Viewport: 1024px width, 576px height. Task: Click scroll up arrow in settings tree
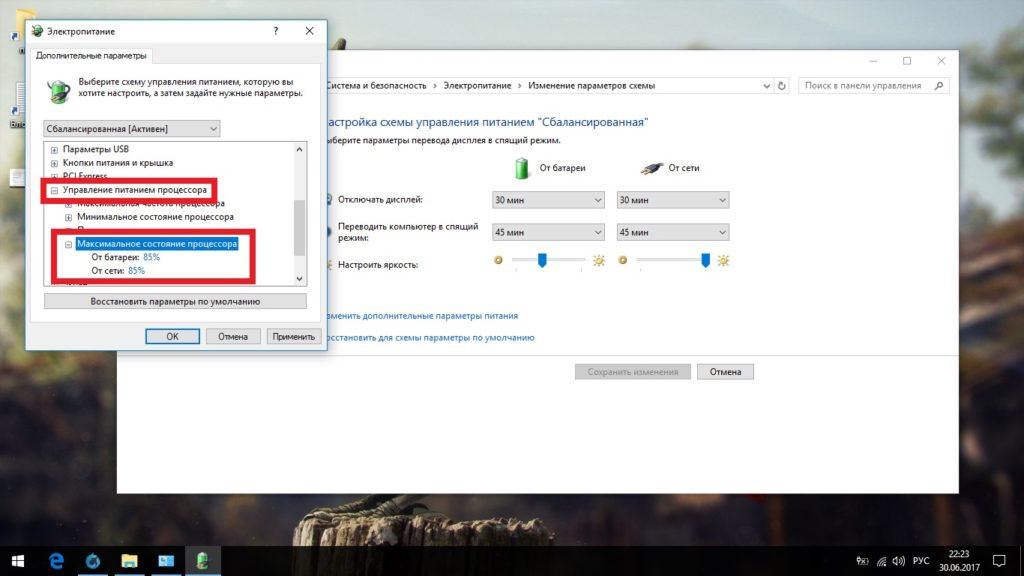(x=299, y=150)
